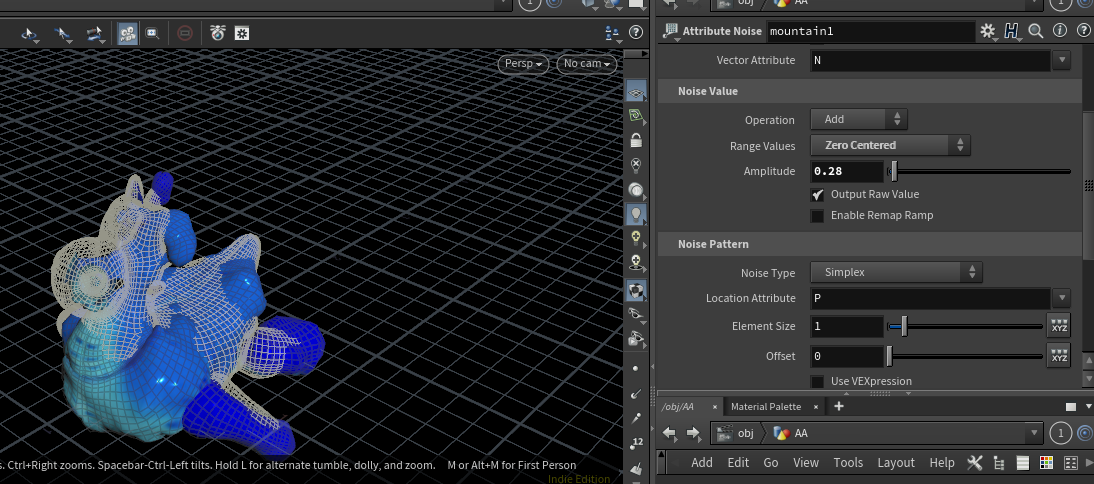Open viewport help question mark icon
1094x484 pixels.
pyautogui.click(x=636, y=32)
